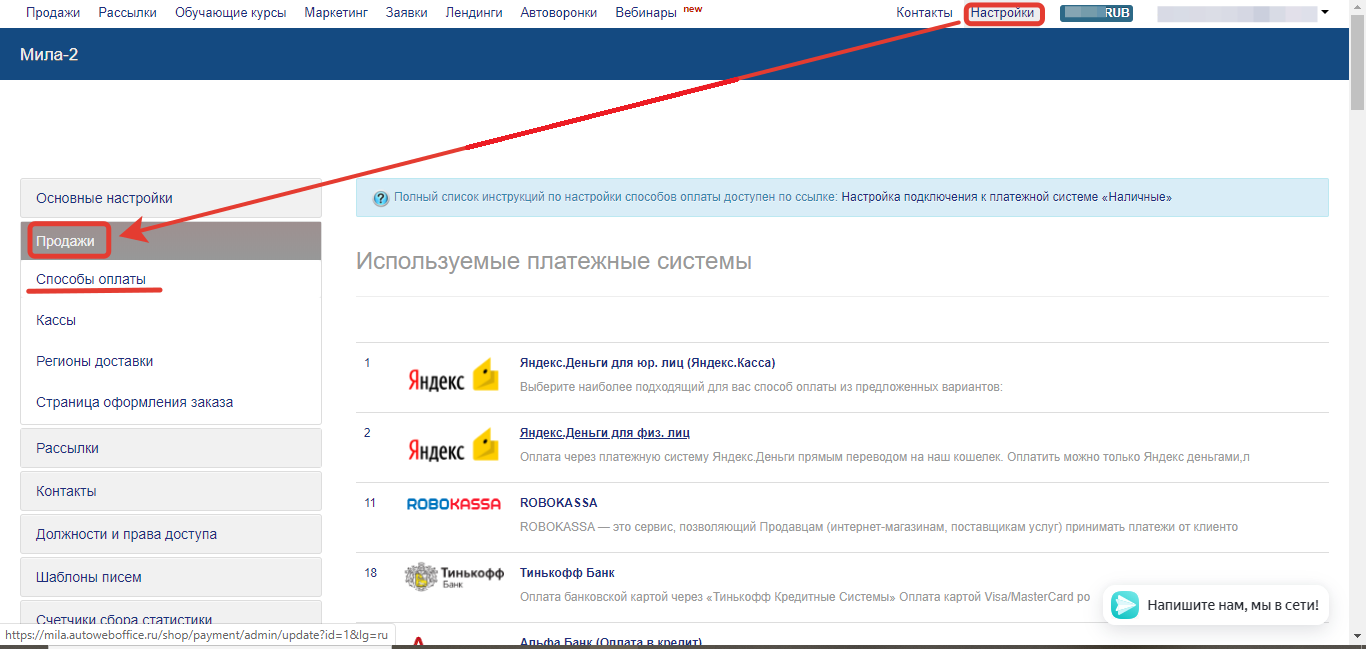
Task: Open the Вебинары menu item
Action: coord(646,13)
